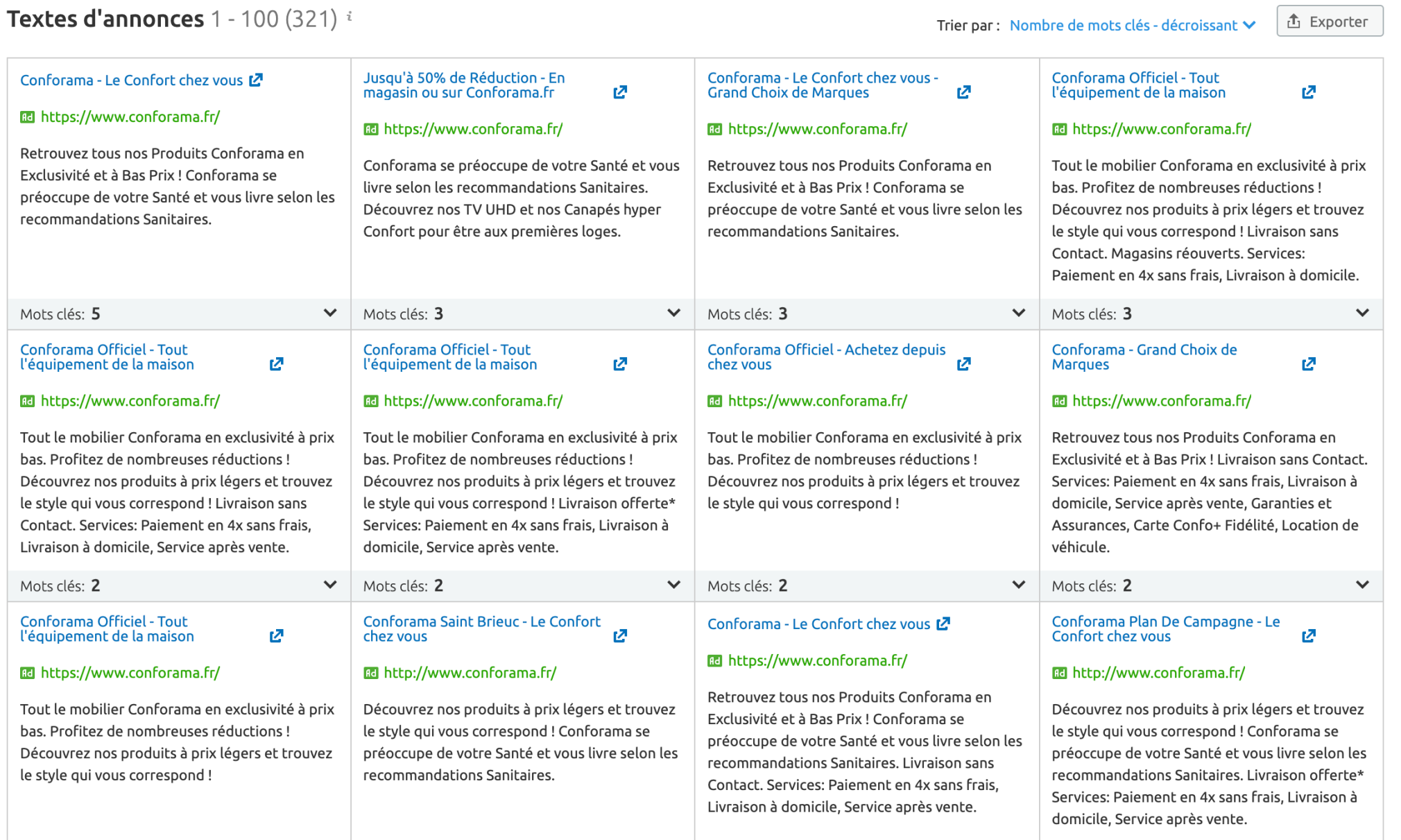Click the http://www.conforama.fr/ URL in the Saint Brieuc card
This screenshot has width=1401, height=840.
click(x=470, y=673)
